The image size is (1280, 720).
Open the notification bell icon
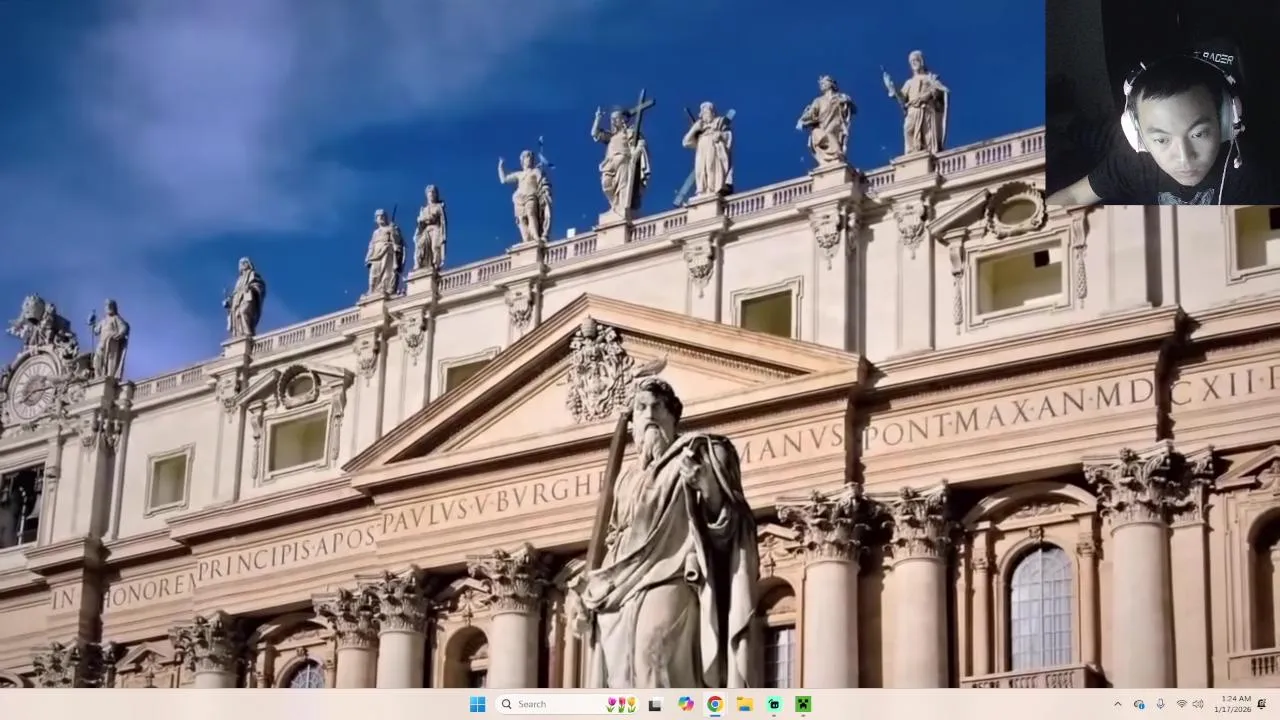pyautogui.click(x=1262, y=704)
